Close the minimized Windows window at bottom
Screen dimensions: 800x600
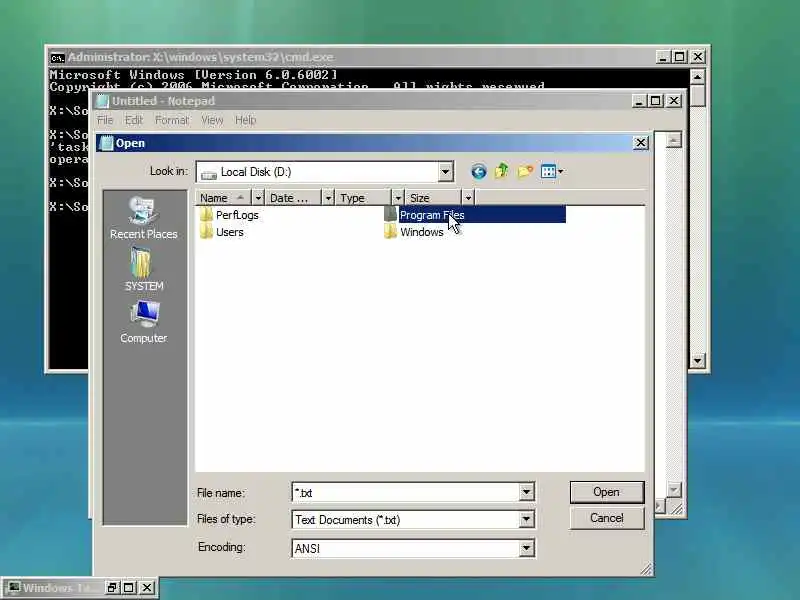147,588
